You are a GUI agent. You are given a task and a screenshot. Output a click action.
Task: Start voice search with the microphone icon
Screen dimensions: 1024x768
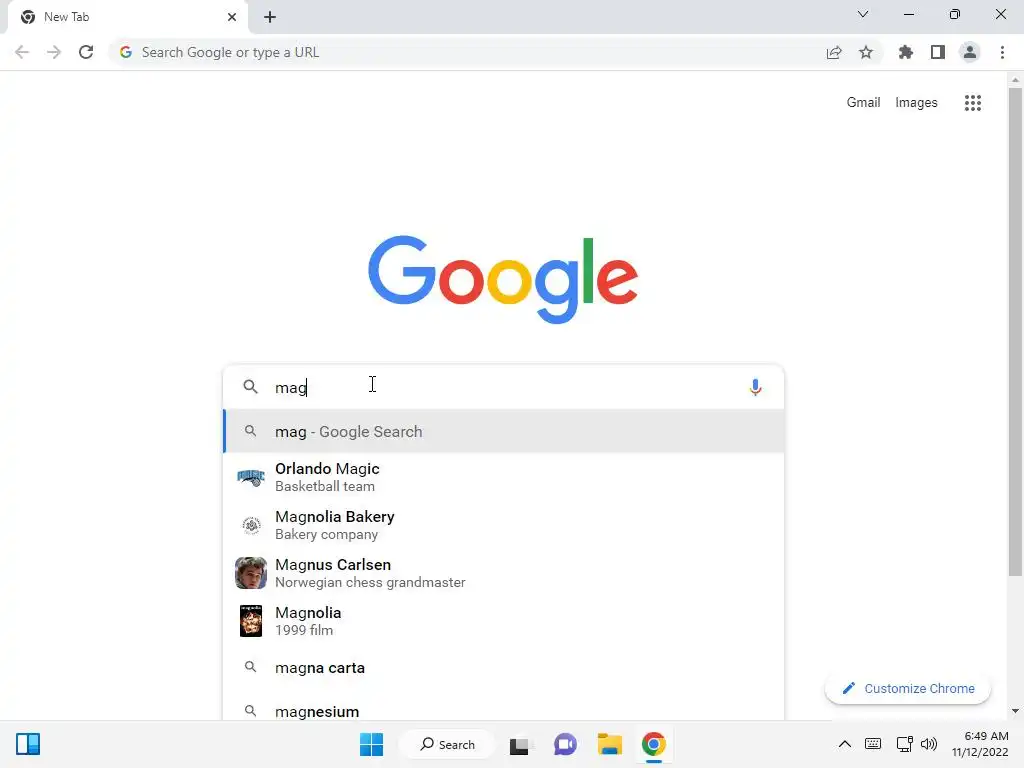[755, 387]
